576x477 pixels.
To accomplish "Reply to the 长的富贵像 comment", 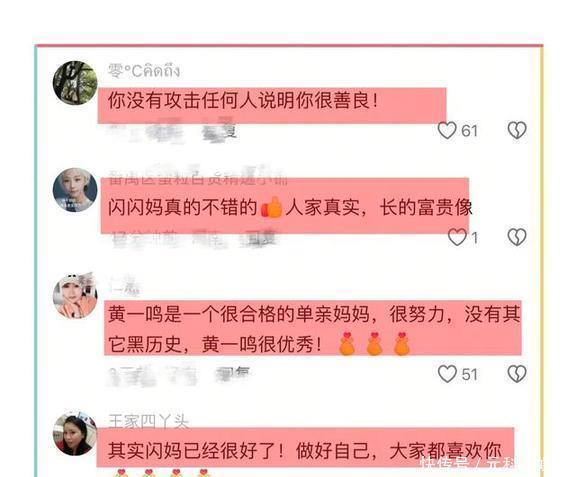I will tap(262, 239).
